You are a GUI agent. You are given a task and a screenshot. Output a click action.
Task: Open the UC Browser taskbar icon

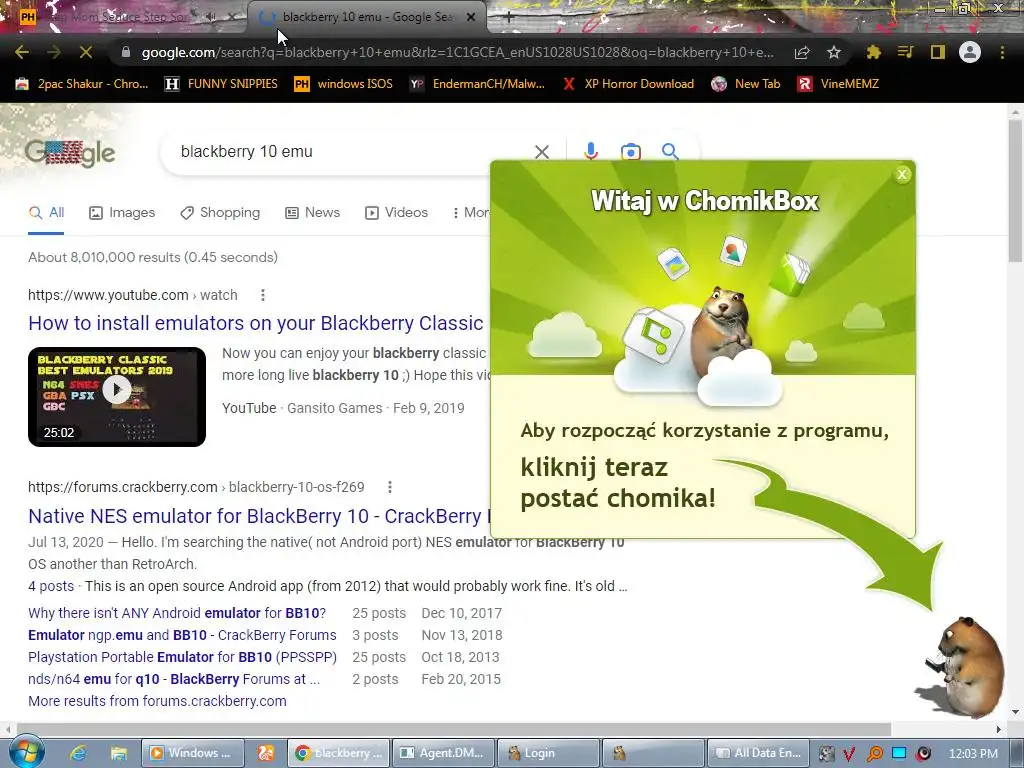265,753
